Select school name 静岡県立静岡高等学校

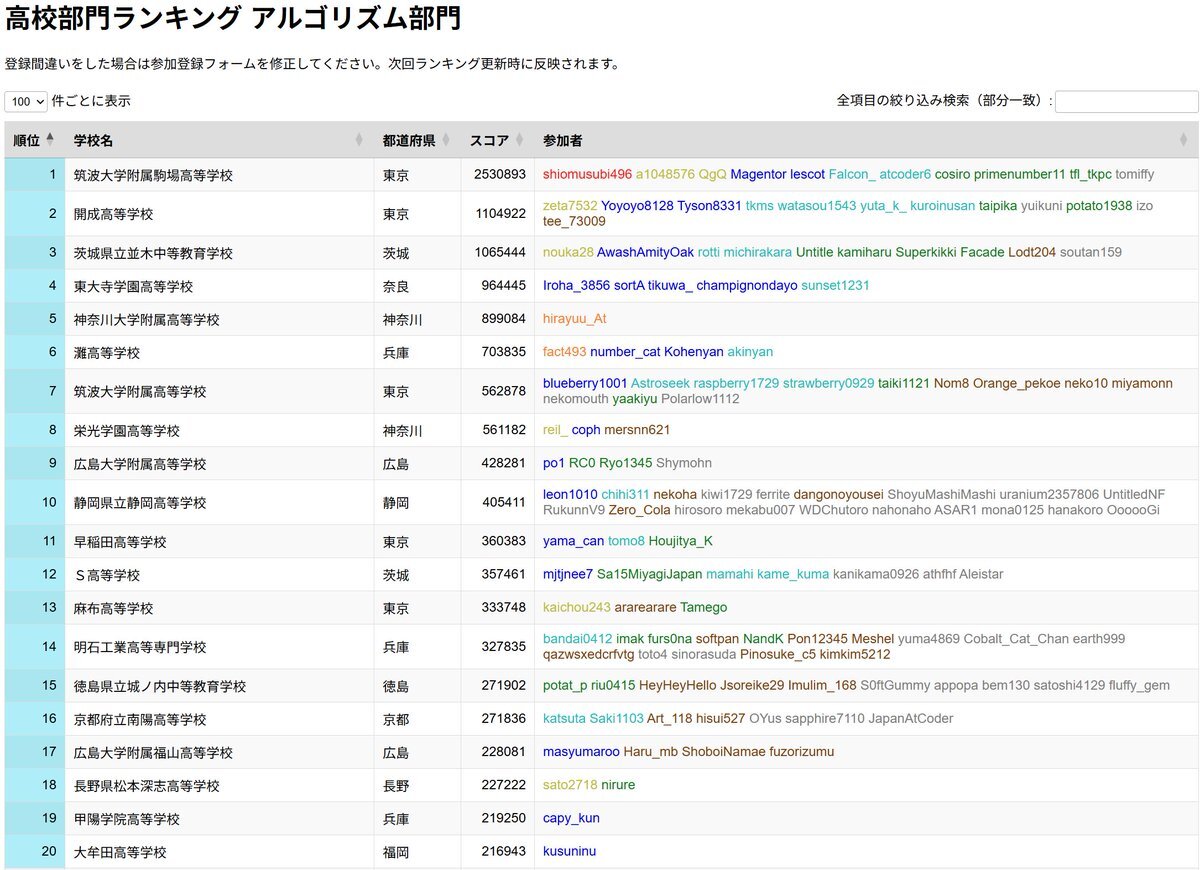click(x=140, y=502)
